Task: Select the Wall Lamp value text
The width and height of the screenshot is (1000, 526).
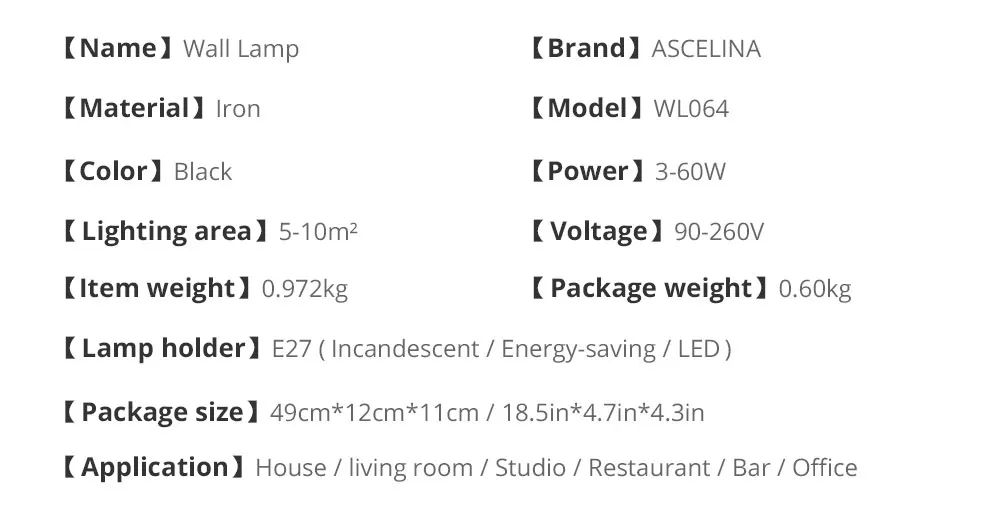Action: [x=241, y=50]
